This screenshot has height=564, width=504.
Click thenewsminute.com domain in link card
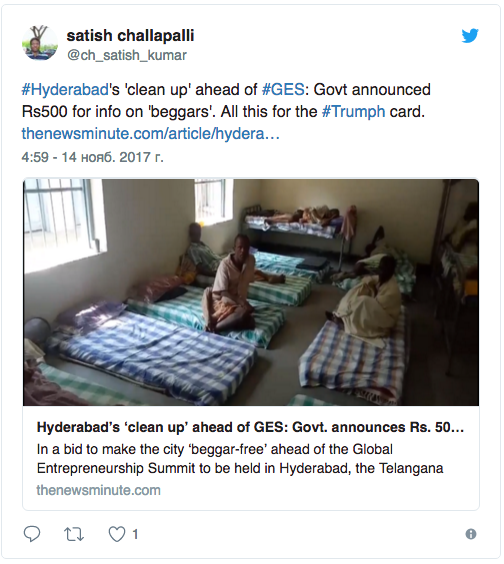pos(99,490)
